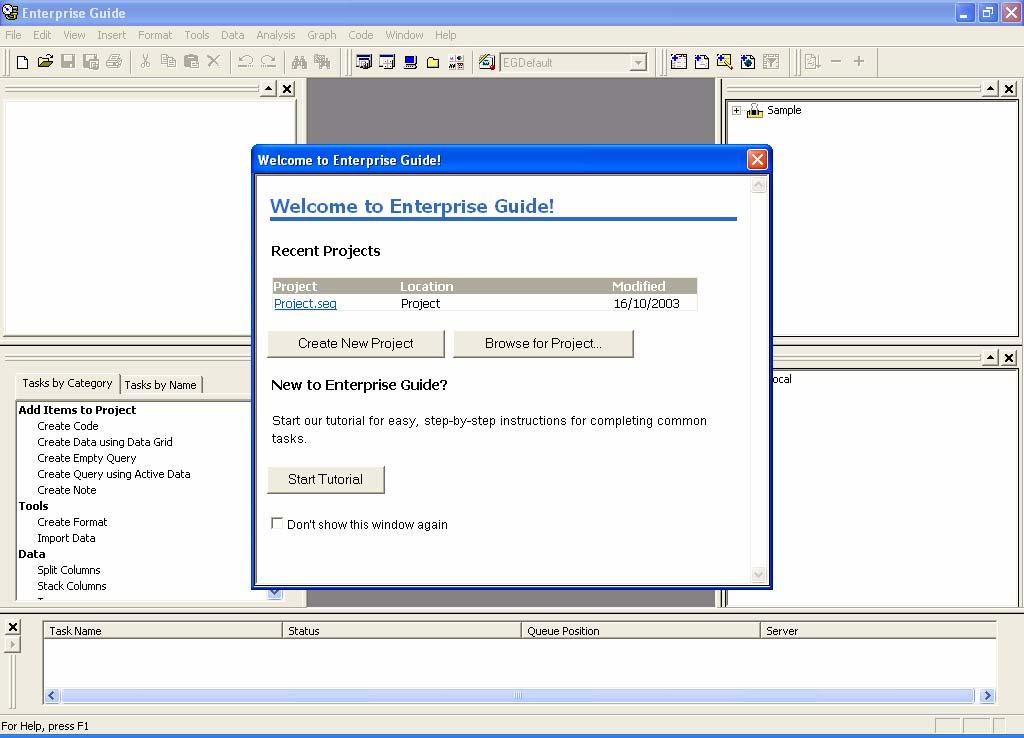Click the first icon right of EGDefault dropdown
This screenshot has height=738, width=1024.
[679, 62]
